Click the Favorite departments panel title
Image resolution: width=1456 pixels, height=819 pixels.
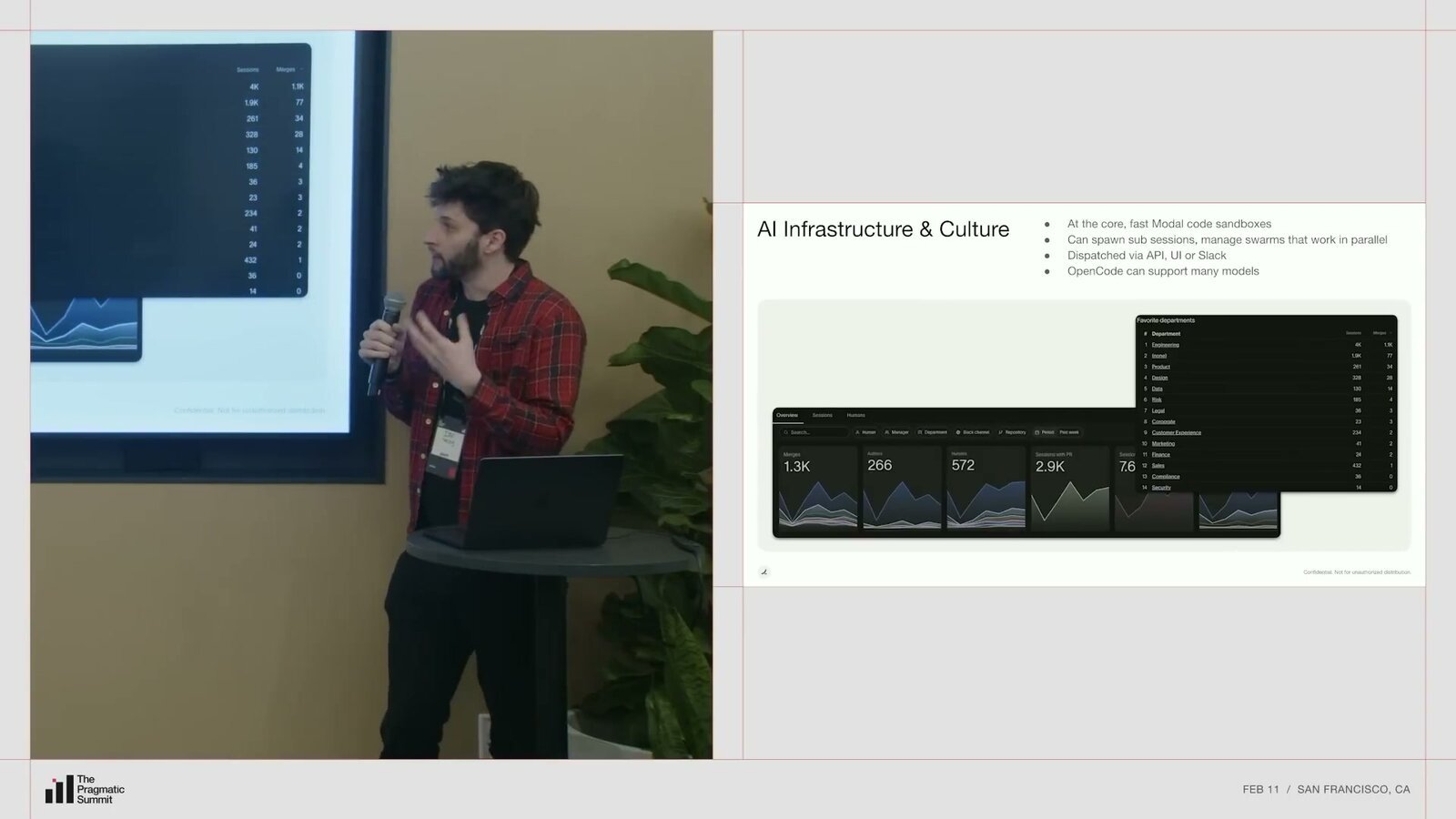pos(1166,320)
